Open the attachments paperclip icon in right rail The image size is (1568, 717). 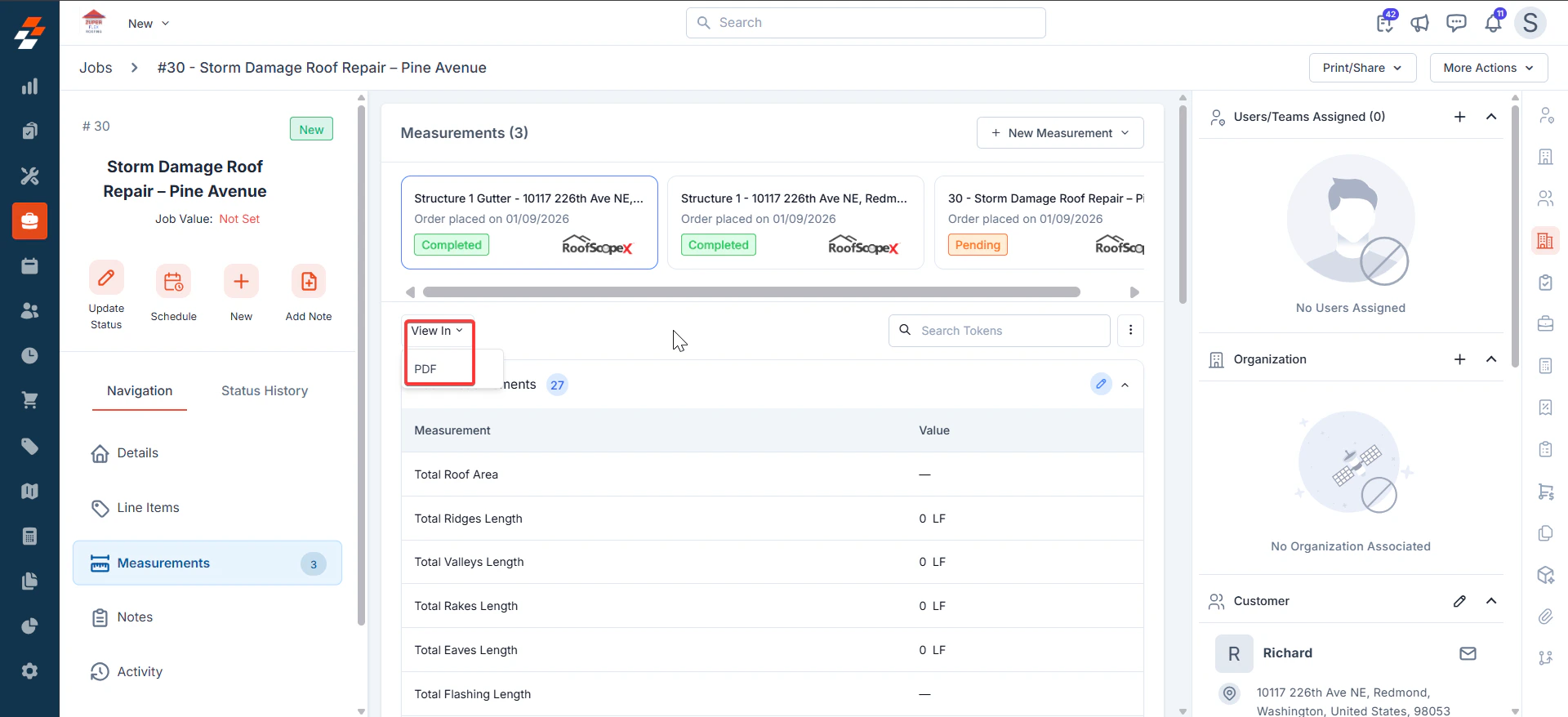click(1545, 617)
